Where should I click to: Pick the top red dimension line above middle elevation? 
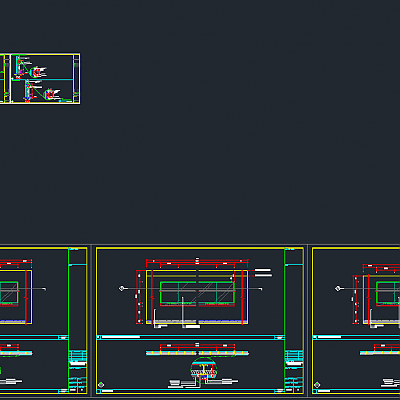tap(197, 260)
